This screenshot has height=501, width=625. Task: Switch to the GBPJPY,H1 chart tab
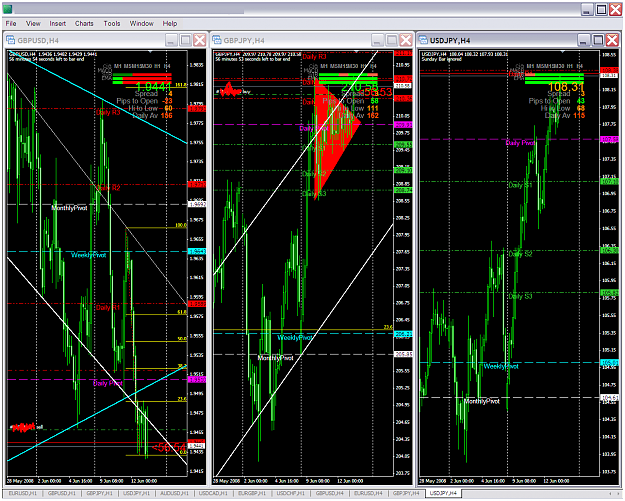[100, 493]
